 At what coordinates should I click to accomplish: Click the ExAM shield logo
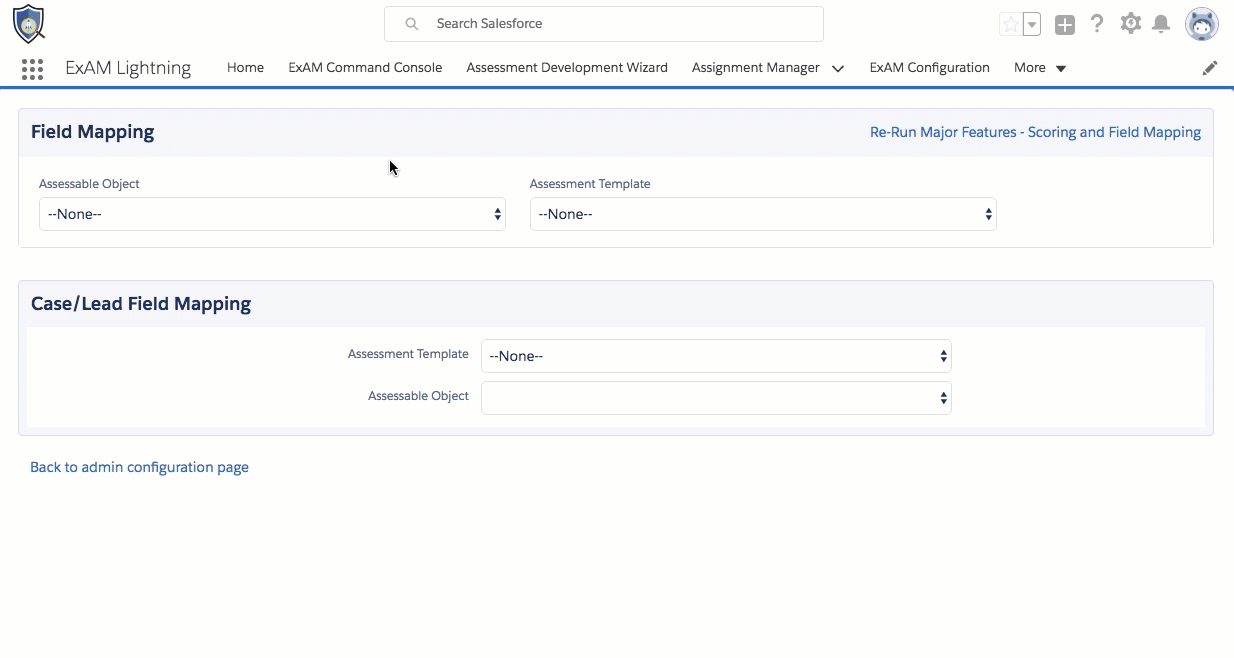[x=28, y=24]
